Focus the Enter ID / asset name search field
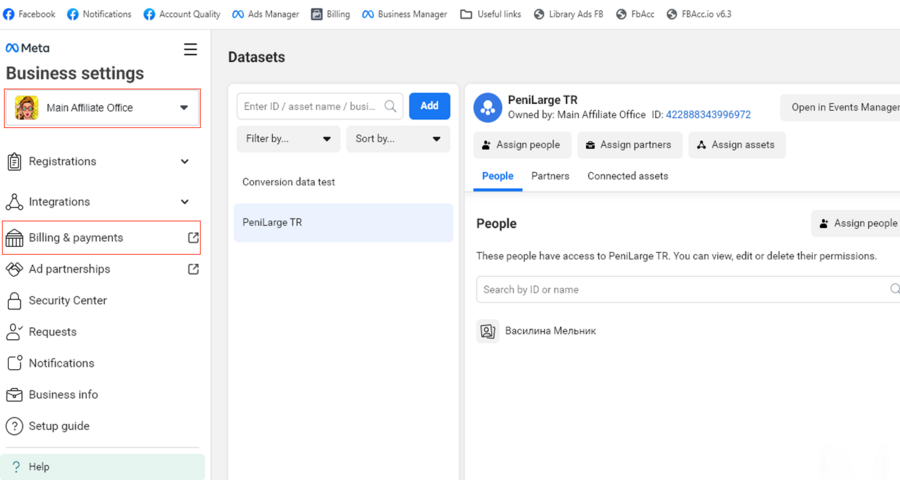Screen dimensions: 900x480 320,106
